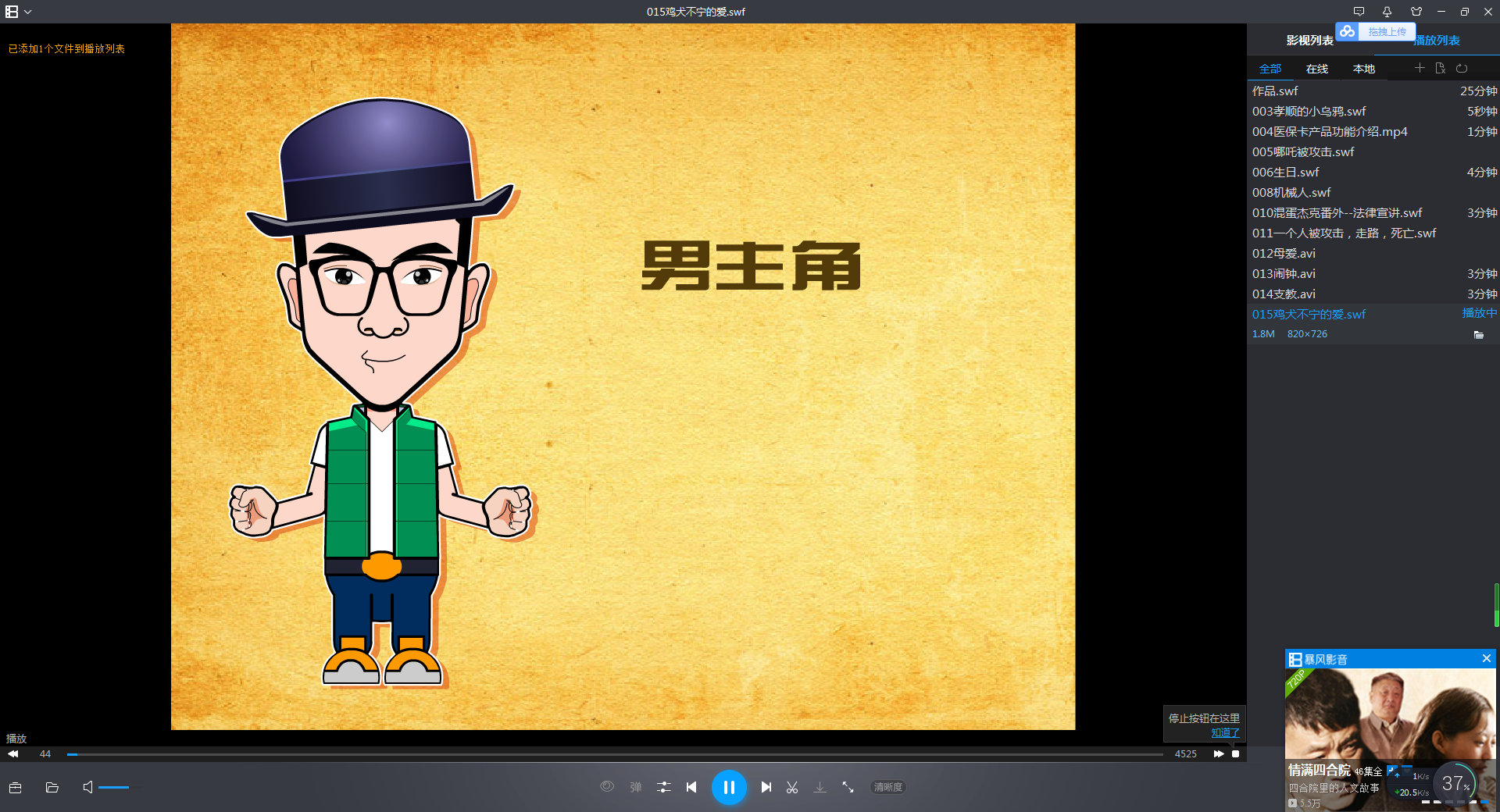
Task: Click the rewind double-arrow button
Action: click(12, 754)
